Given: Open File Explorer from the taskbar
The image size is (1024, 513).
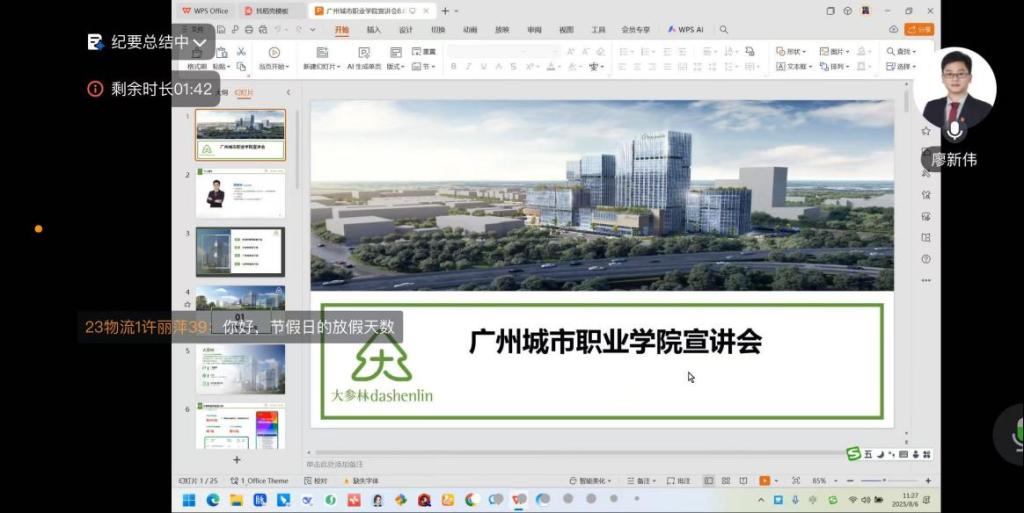Looking at the screenshot, I should click(236, 500).
